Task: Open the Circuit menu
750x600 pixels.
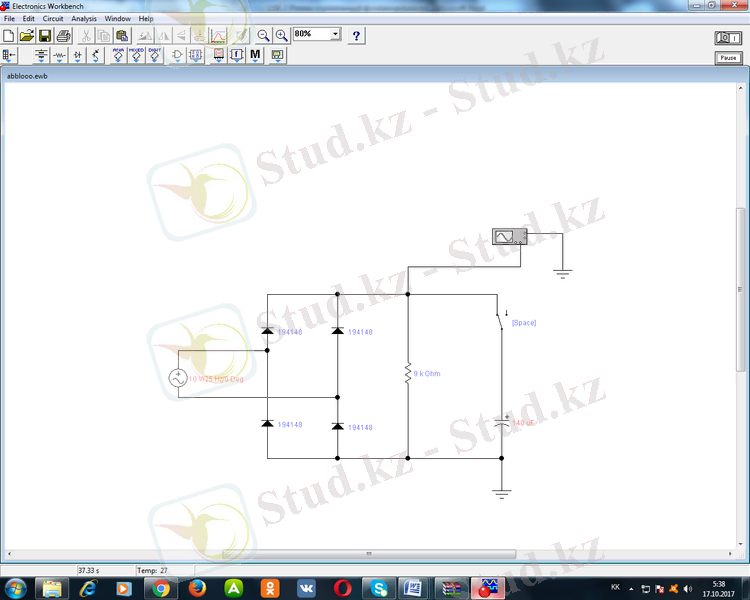Action: (53, 19)
